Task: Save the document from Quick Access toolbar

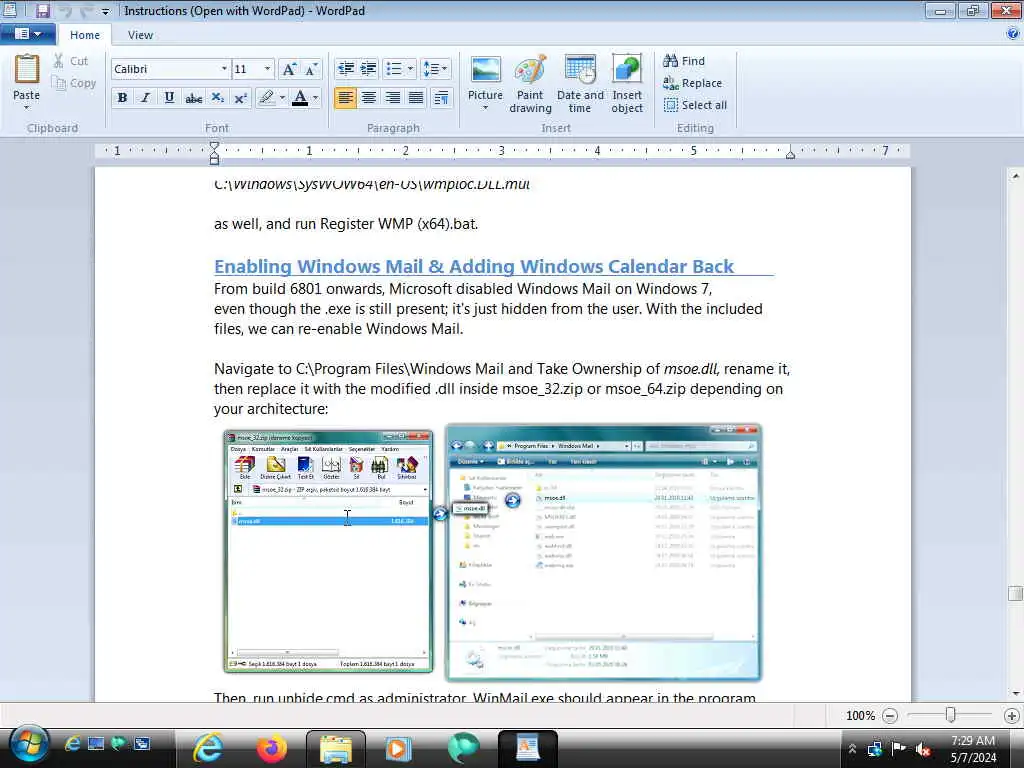Action: click(42, 10)
